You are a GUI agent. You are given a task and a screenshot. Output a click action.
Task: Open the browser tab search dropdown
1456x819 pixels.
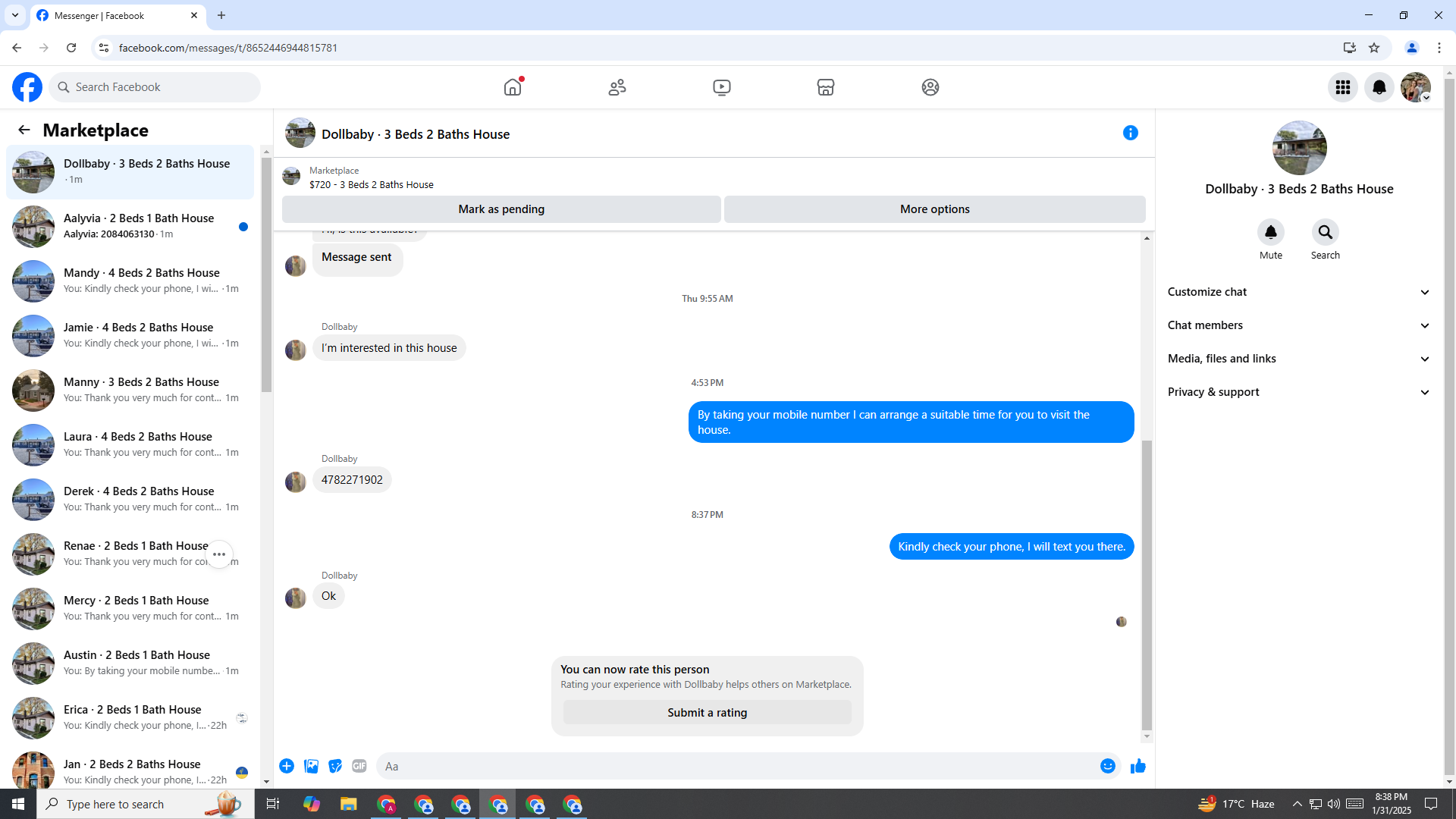15,15
